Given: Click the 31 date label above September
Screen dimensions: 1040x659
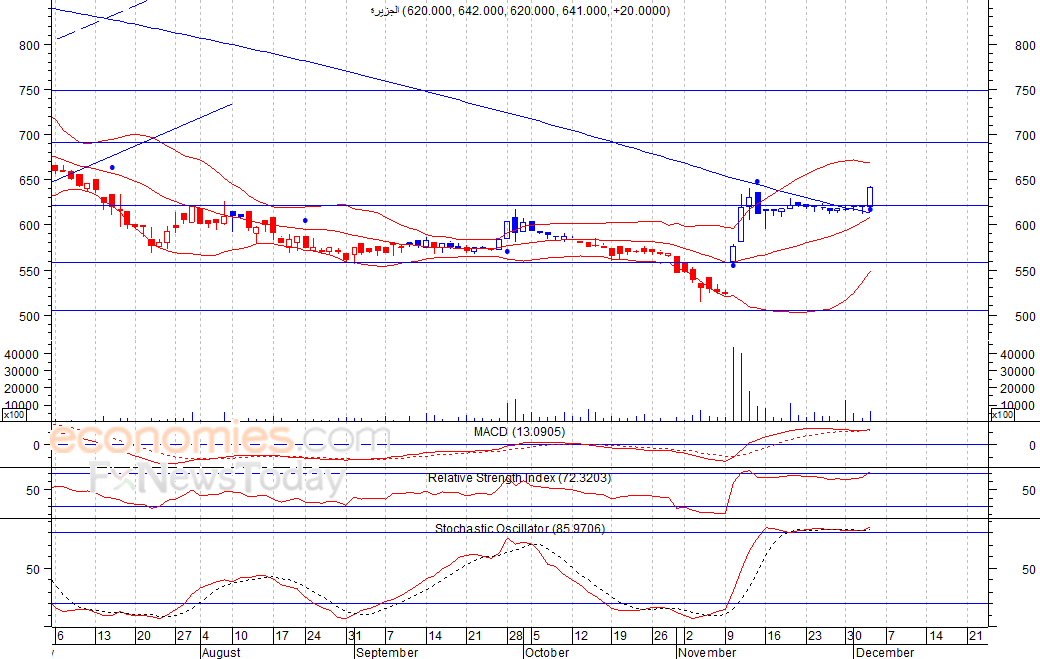Looking at the screenshot, I should coord(354,636).
